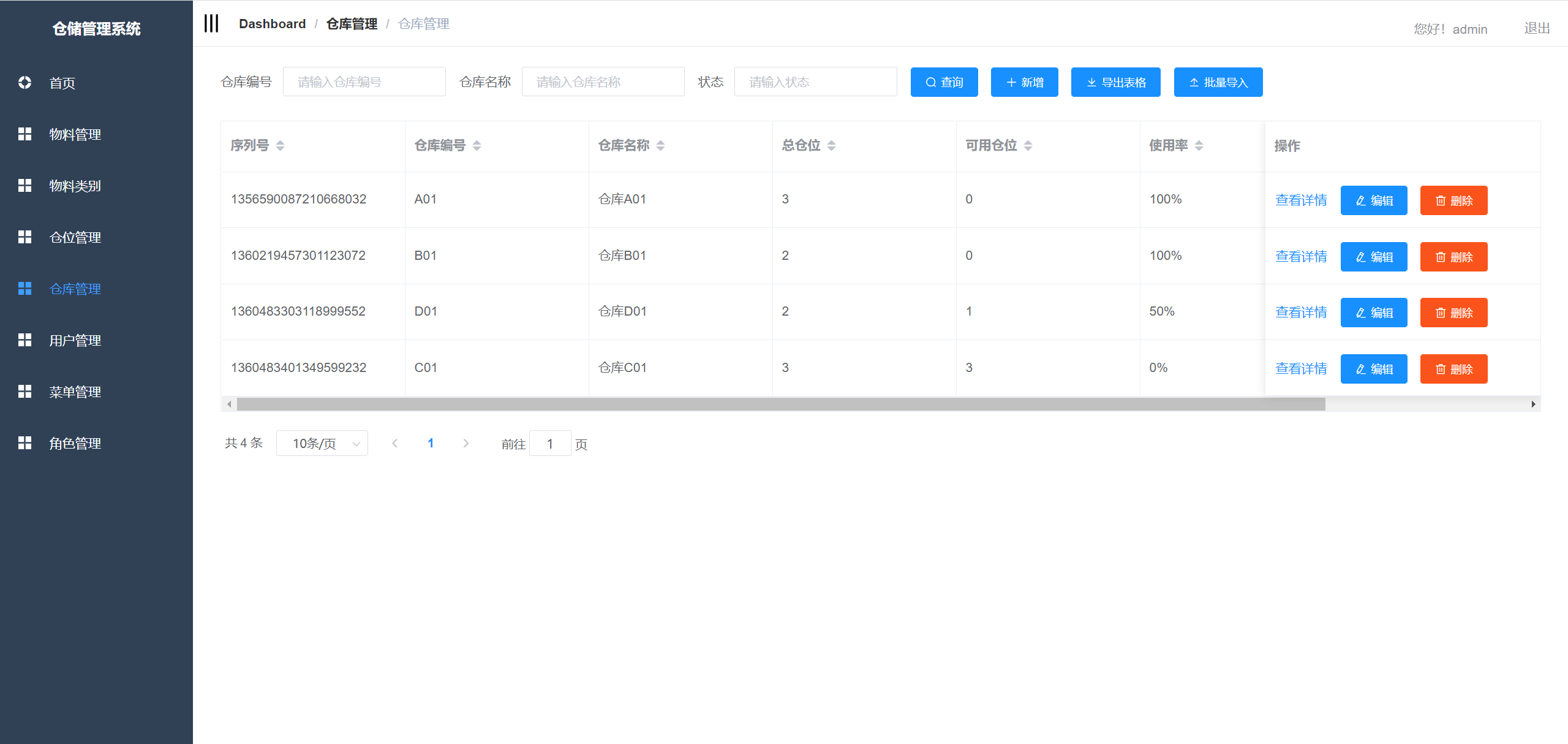The height and width of the screenshot is (744, 1568).
Task: Click the 仓库管理 breadcrumb parent item
Action: click(352, 24)
